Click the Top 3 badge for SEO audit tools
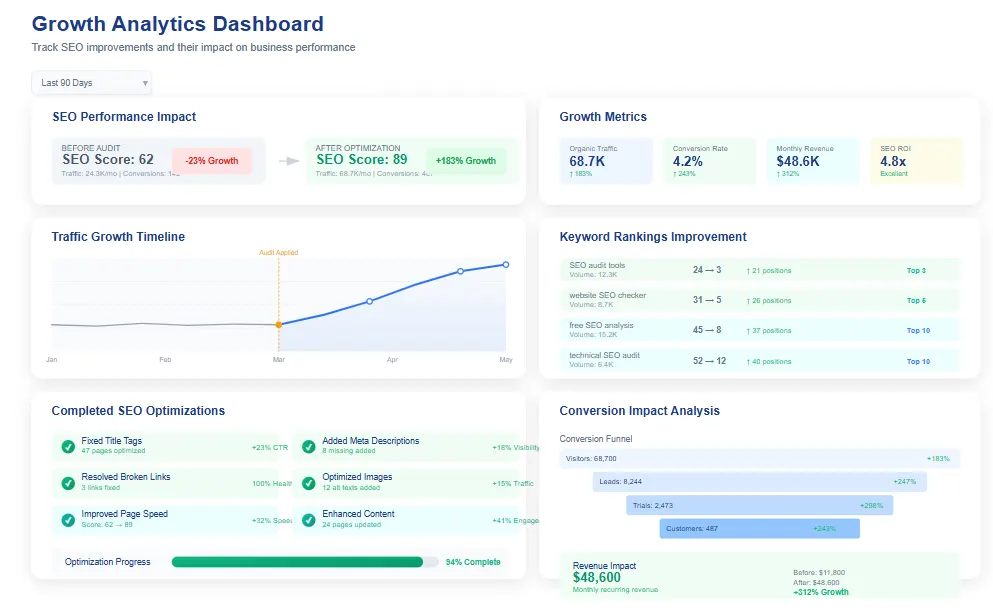 click(x=917, y=270)
